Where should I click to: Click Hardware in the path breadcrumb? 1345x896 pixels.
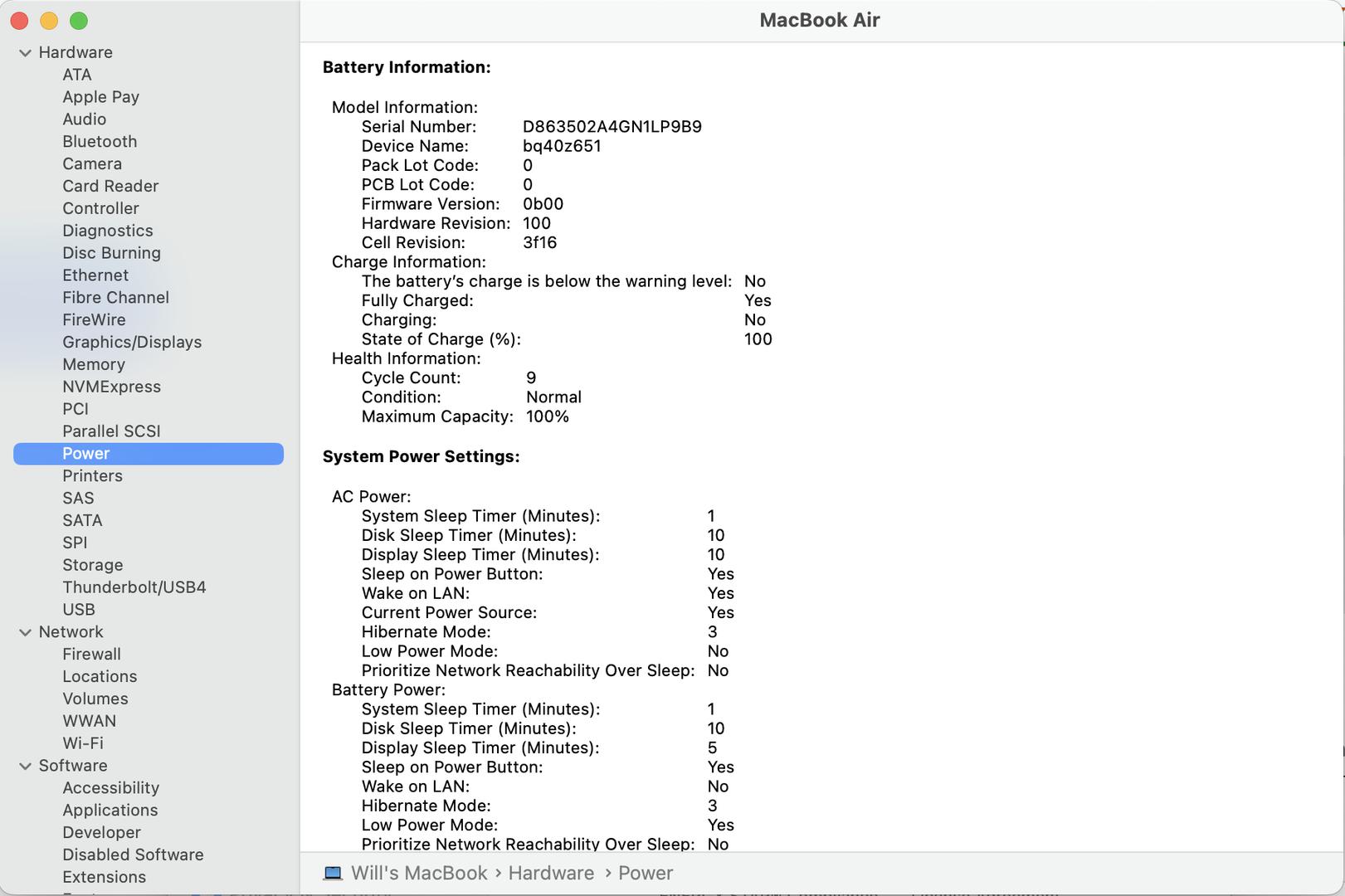point(551,873)
